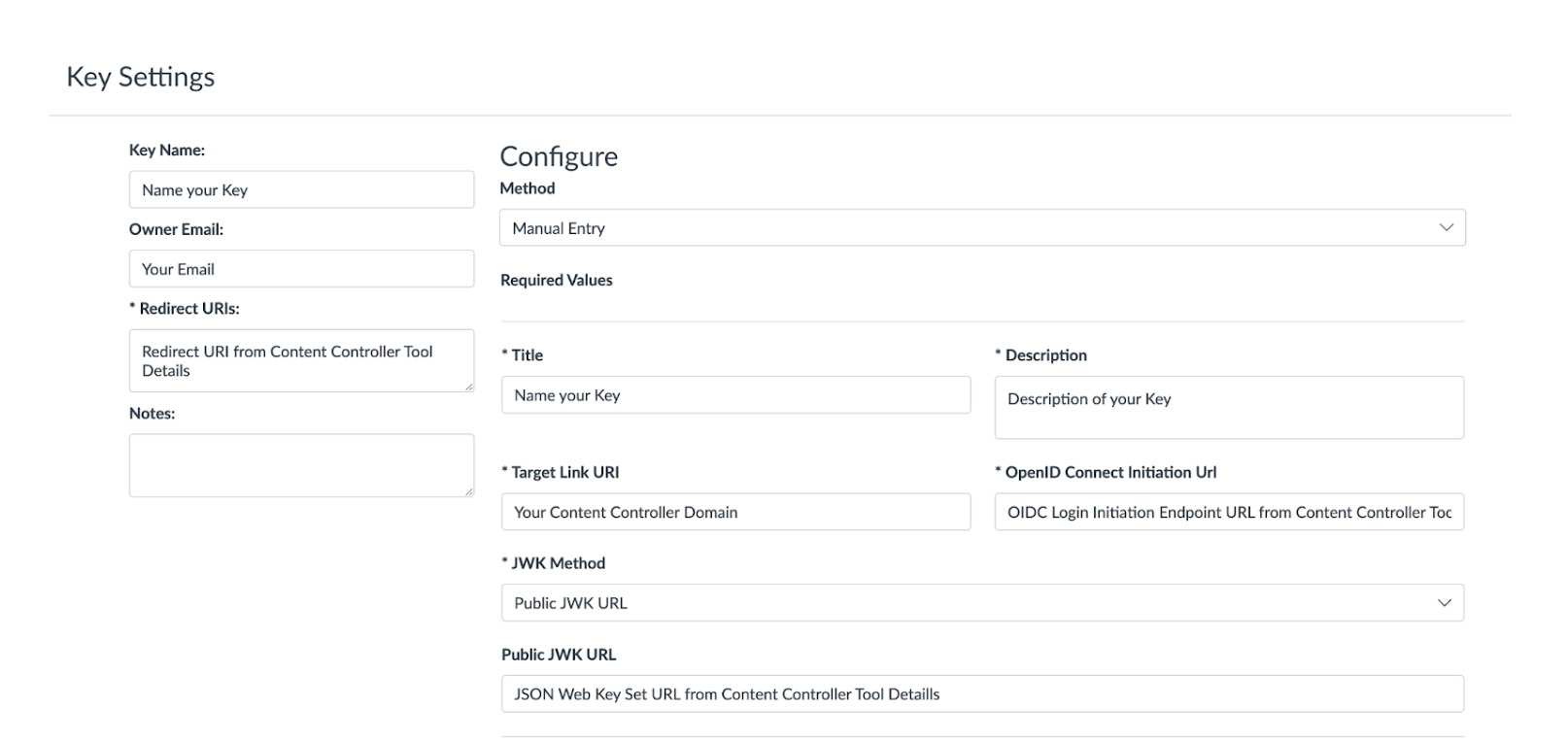The image size is (1568, 742).
Task: Click the JWK Method chevron arrow
Action: pyautogui.click(x=1445, y=603)
